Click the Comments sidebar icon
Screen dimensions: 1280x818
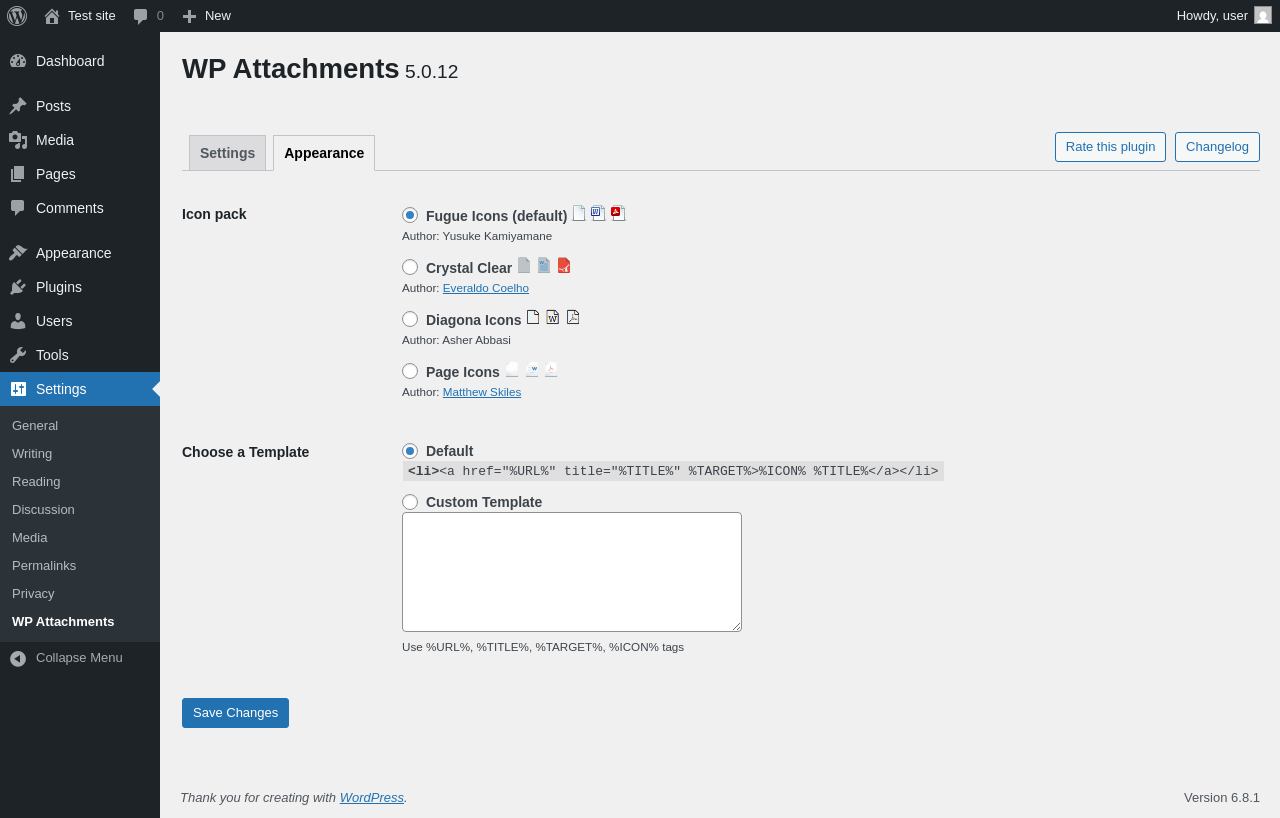[x=18, y=208]
